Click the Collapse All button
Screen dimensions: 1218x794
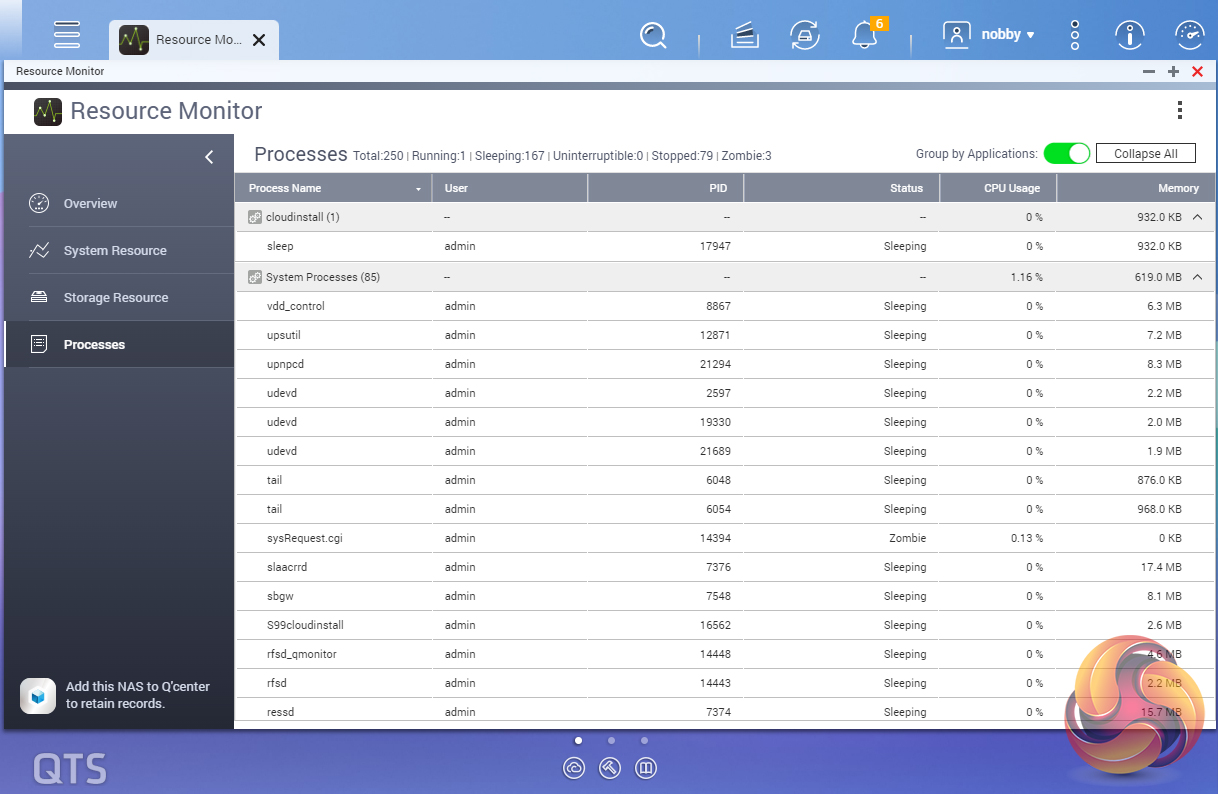click(1145, 154)
